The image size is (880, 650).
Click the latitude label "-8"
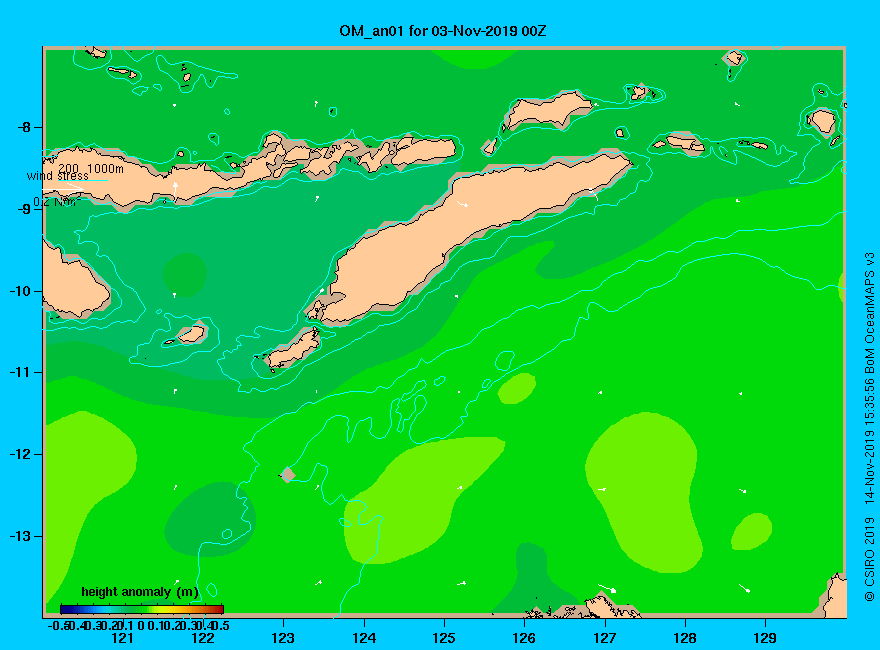24,127
